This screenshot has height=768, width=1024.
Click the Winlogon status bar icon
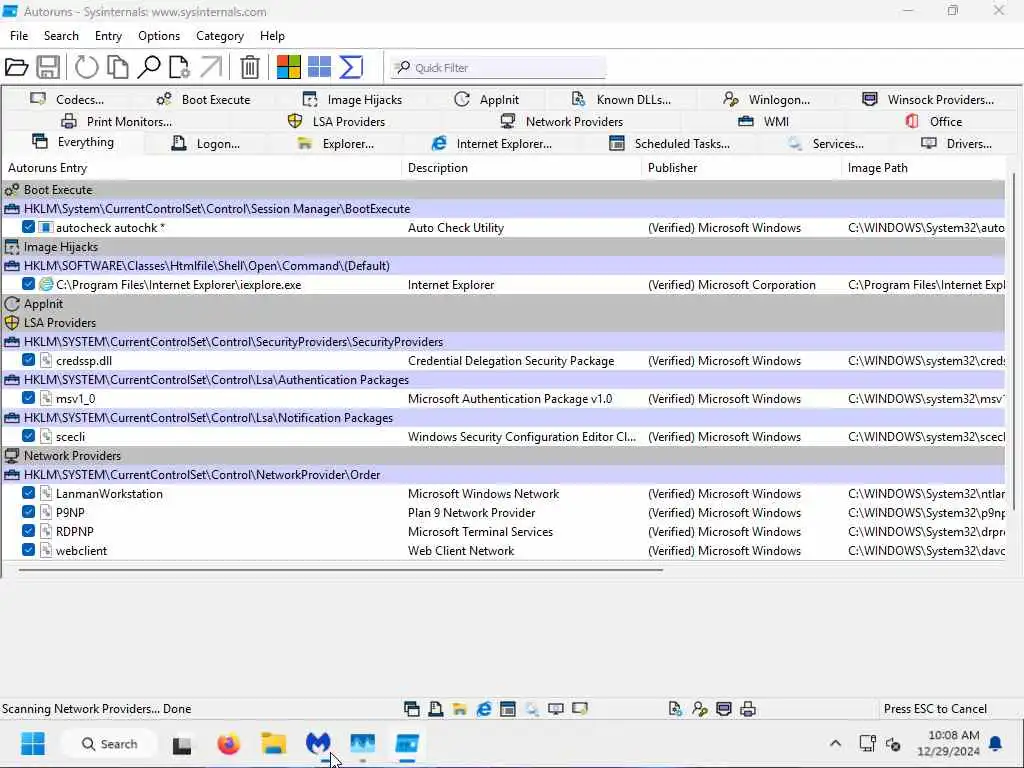[699, 709]
